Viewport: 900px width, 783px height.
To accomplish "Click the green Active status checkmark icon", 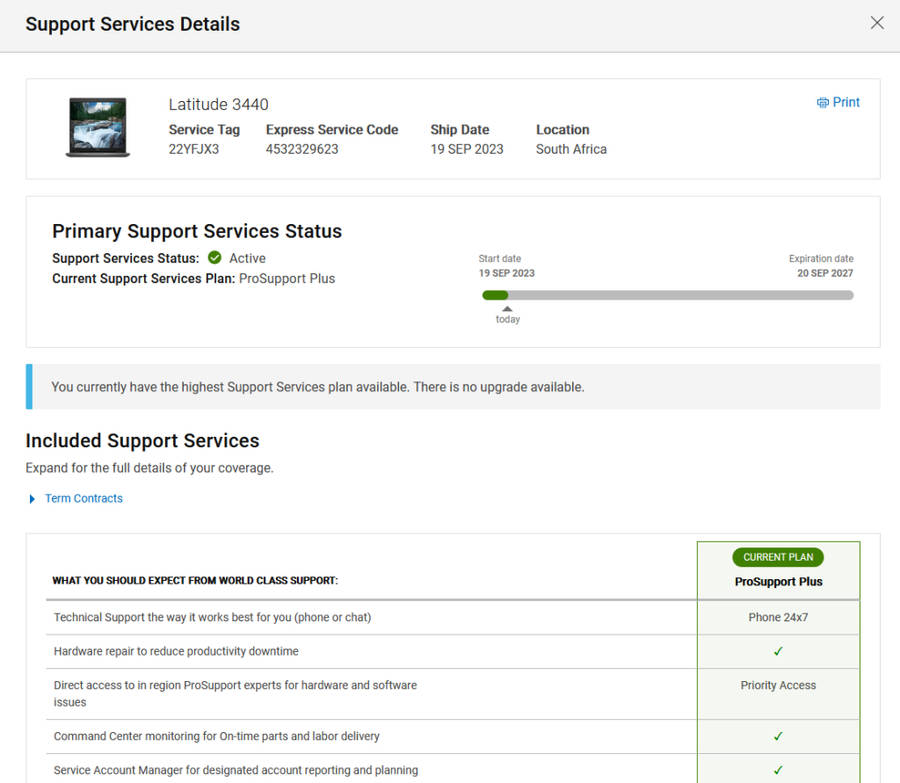I will (x=215, y=258).
